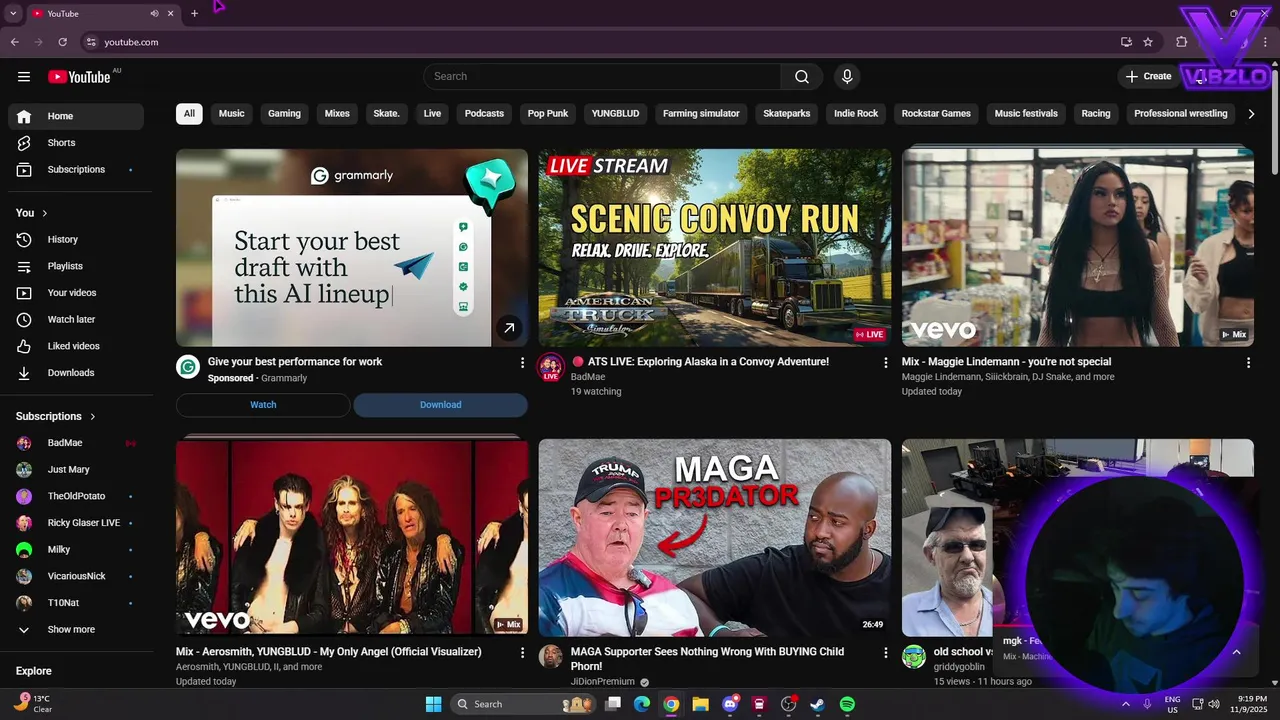Open Chrome three-dot menu
The height and width of the screenshot is (720, 1280).
(x=1264, y=42)
